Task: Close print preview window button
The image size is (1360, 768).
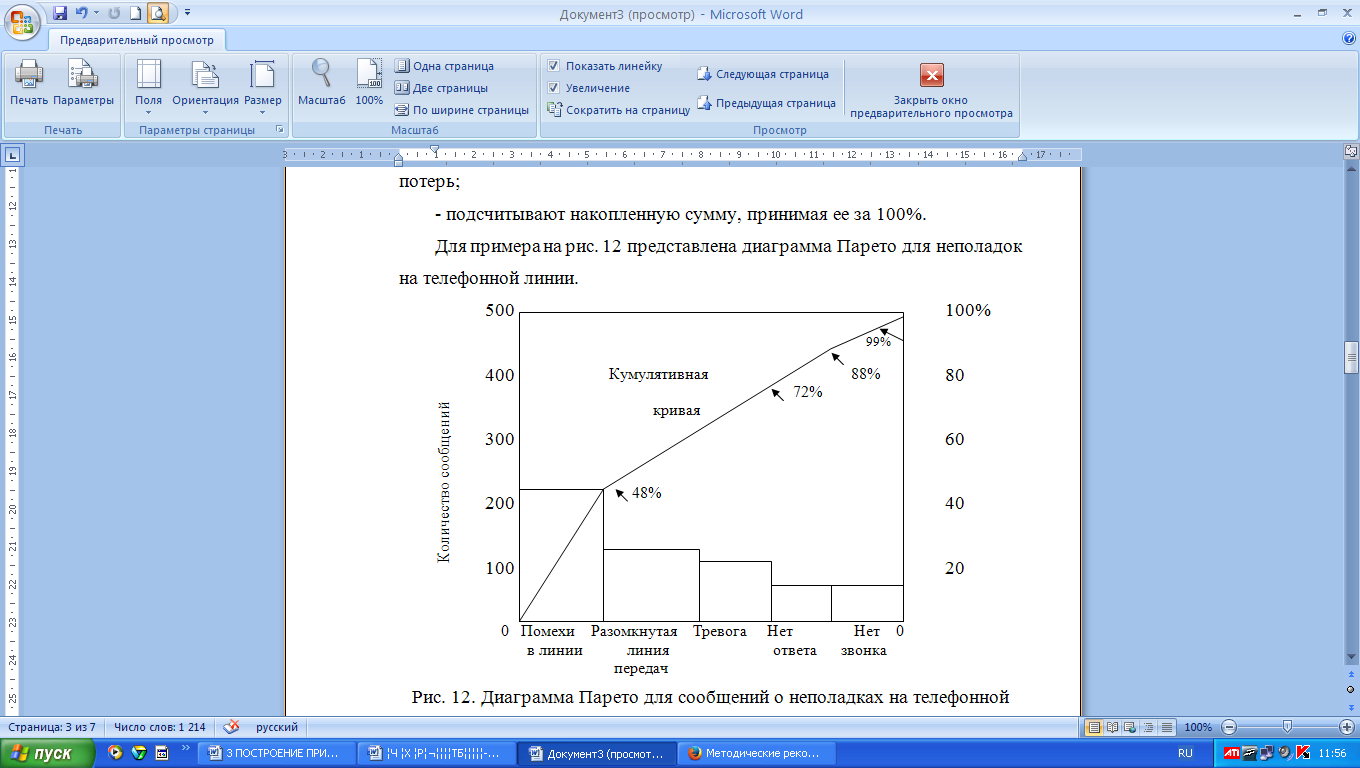Action: coord(931,90)
